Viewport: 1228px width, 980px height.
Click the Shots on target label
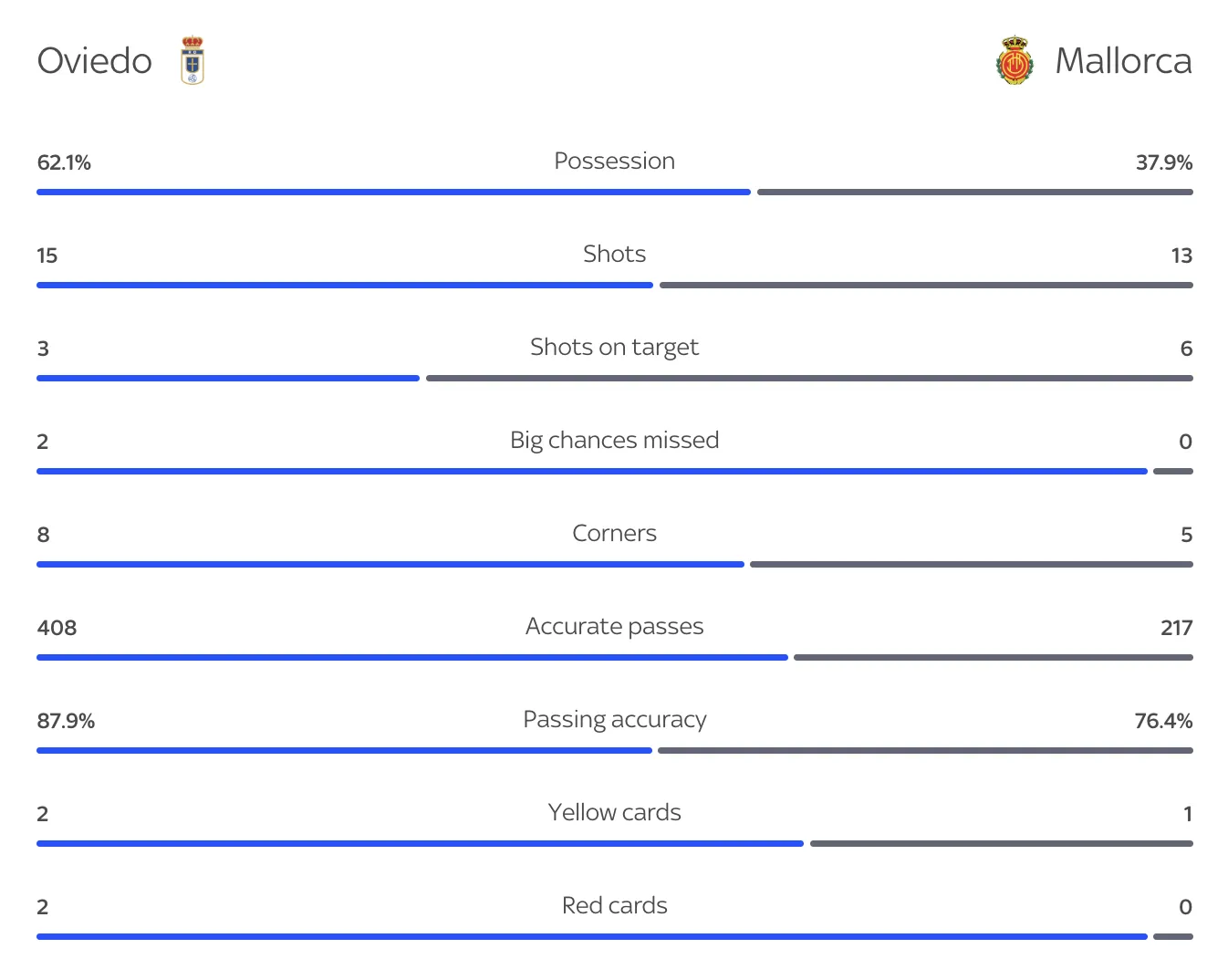(x=614, y=348)
